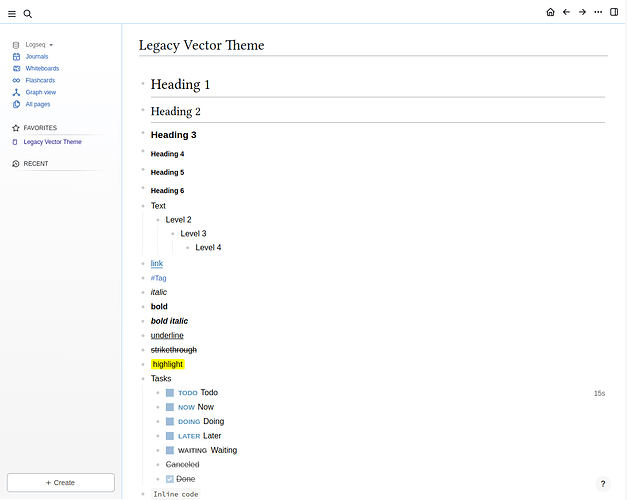Open Journals in the sidebar

click(x=37, y=56)
